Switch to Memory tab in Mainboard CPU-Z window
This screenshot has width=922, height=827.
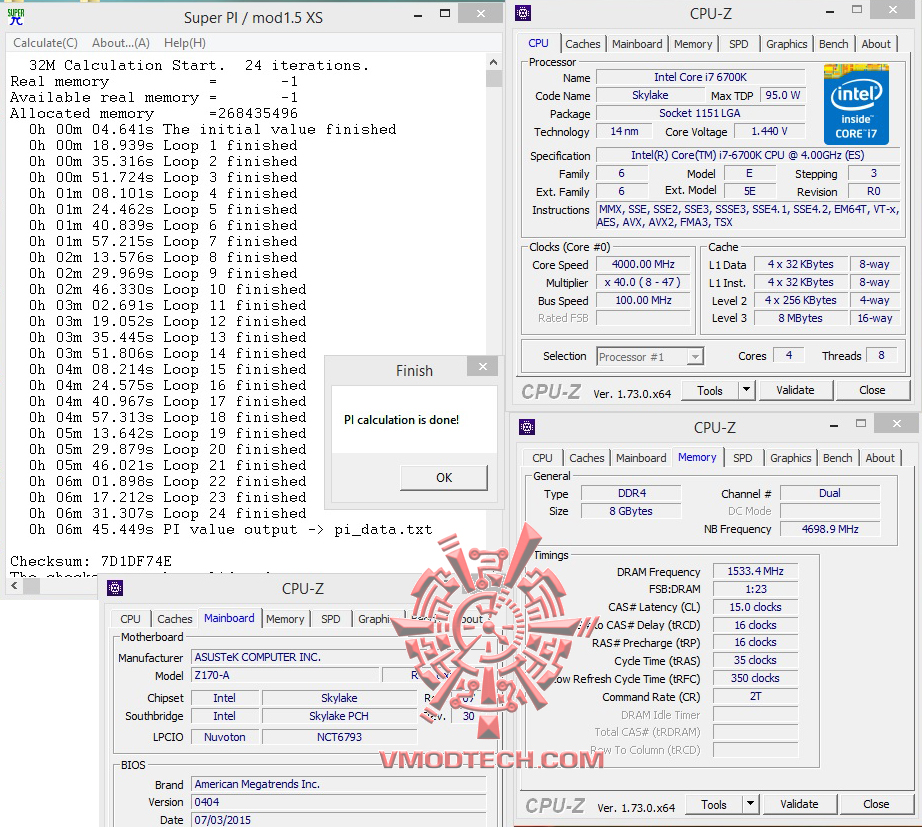(x=285, y=619)
